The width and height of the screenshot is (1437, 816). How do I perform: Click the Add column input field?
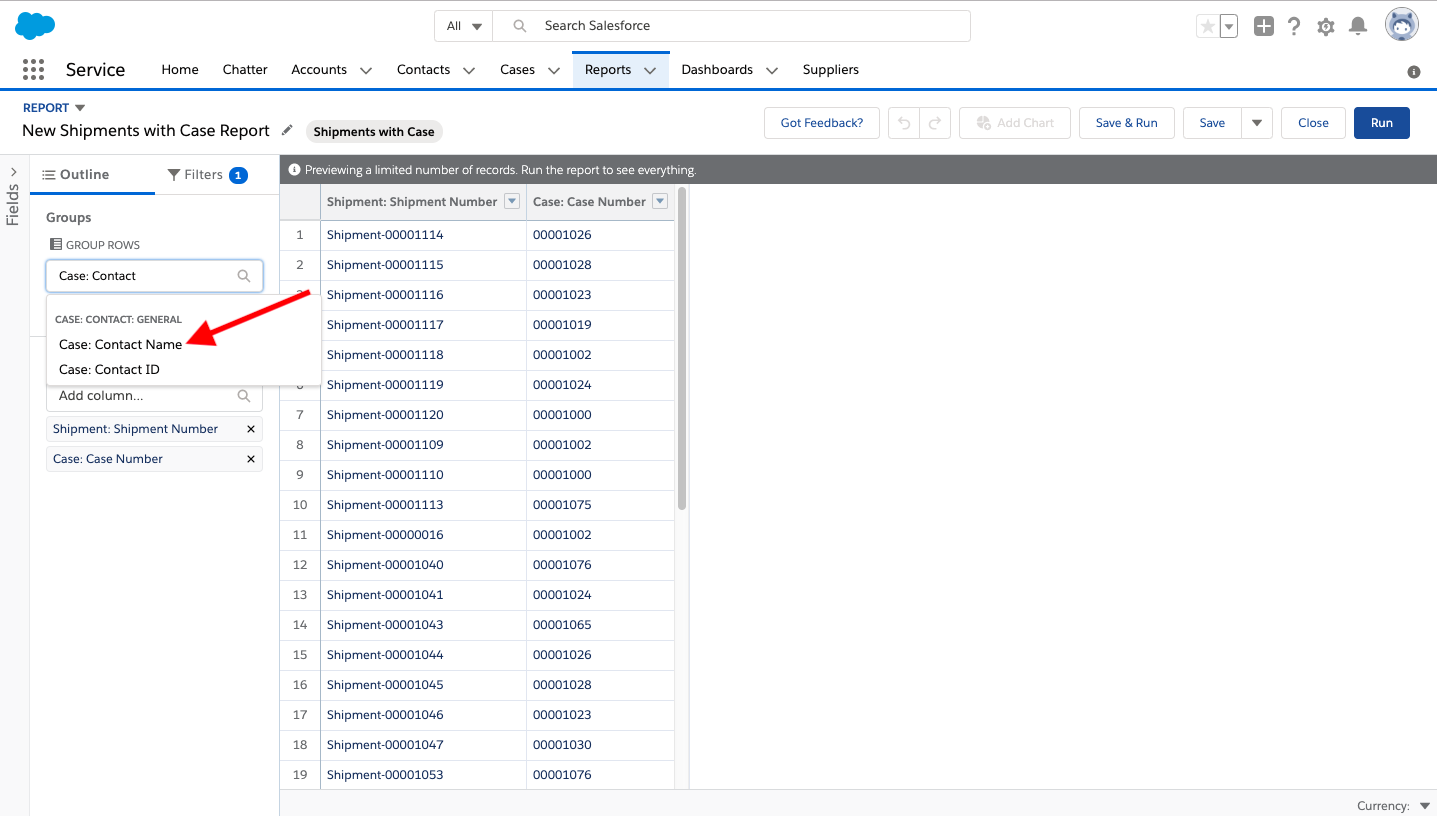154,396
